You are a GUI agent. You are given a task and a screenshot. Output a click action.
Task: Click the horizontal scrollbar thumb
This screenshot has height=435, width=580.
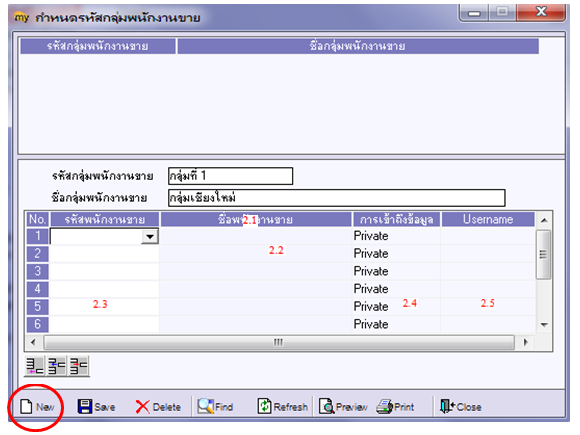279,343
